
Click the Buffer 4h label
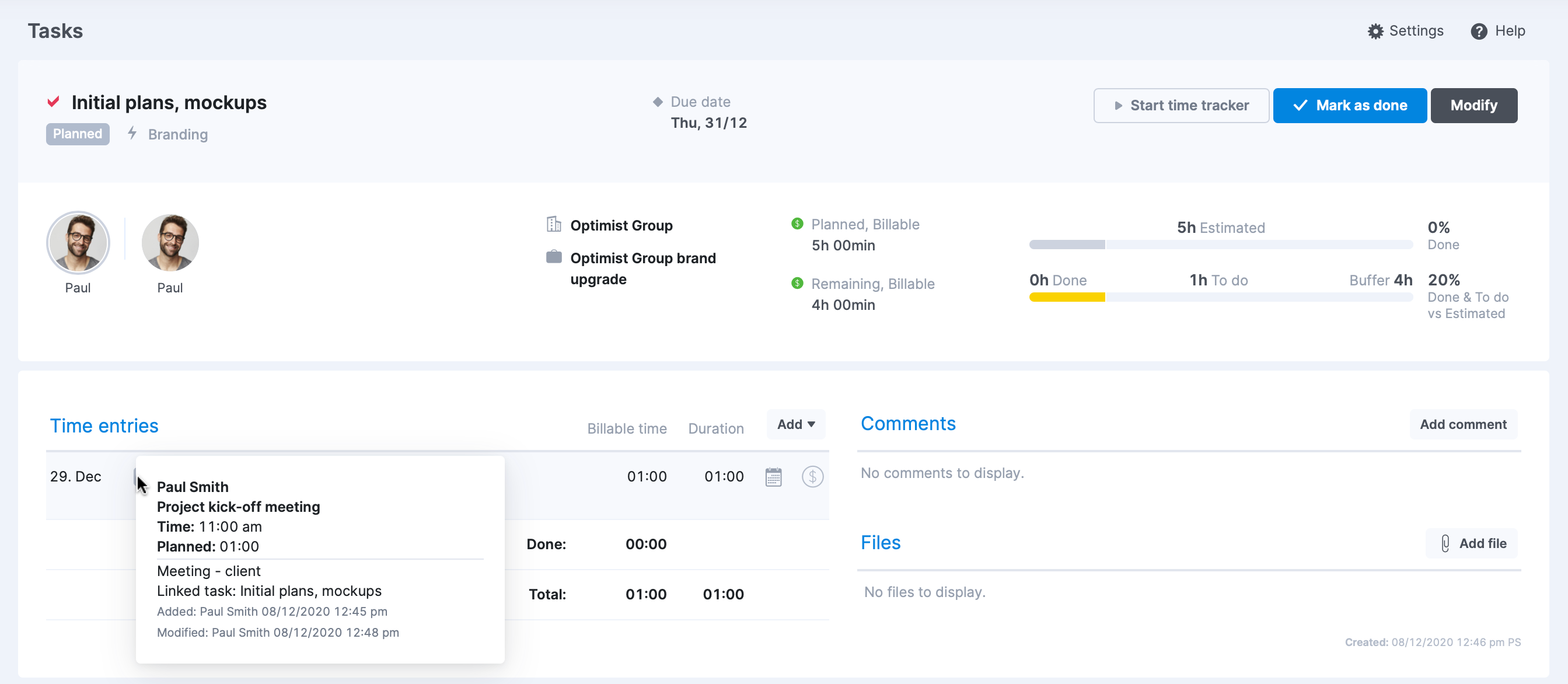pos(1381,280)
